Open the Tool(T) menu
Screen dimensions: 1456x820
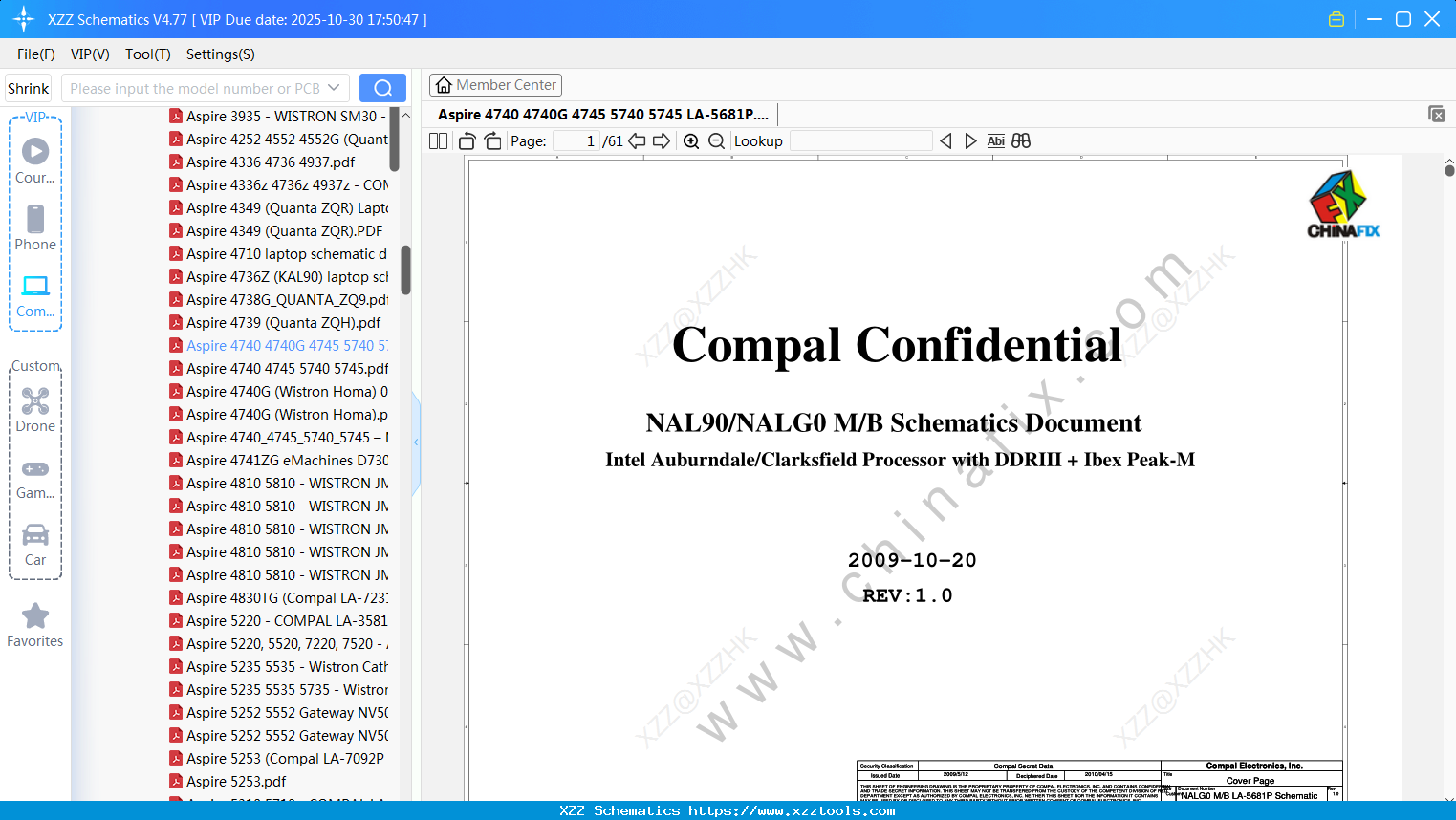[148, 54]
